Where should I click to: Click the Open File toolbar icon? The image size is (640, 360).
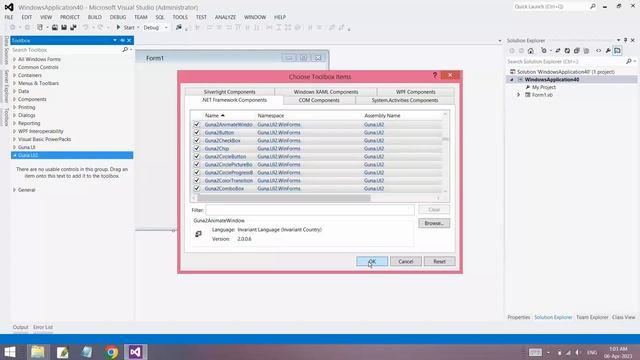coord(55,27)
